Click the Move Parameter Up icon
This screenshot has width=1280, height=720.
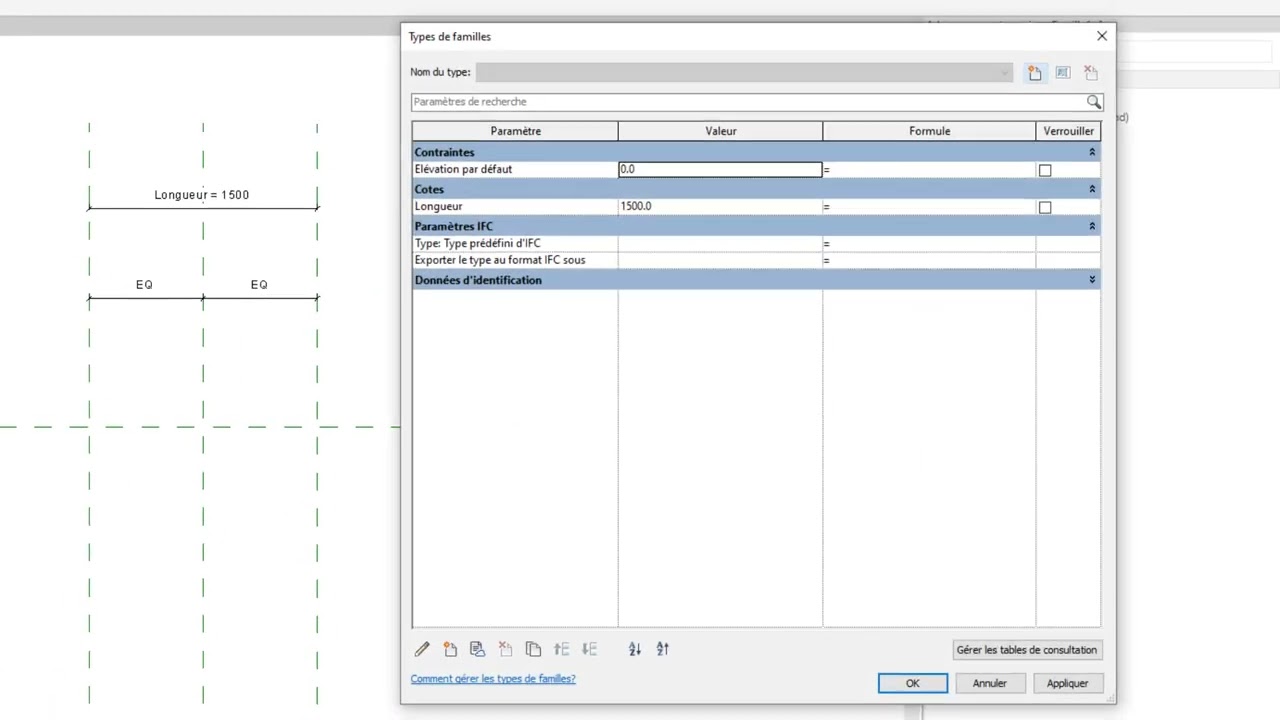click(562, 649)
